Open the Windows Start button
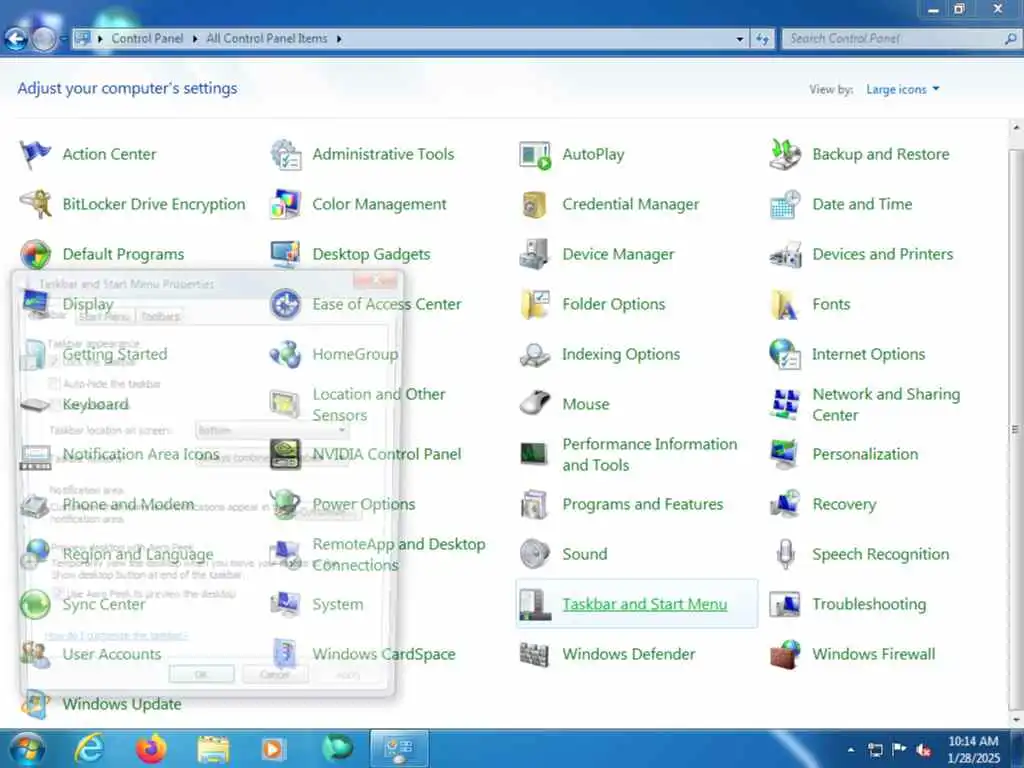The height and width of the screenshot is (768, 1024). (x=27, y=749)
